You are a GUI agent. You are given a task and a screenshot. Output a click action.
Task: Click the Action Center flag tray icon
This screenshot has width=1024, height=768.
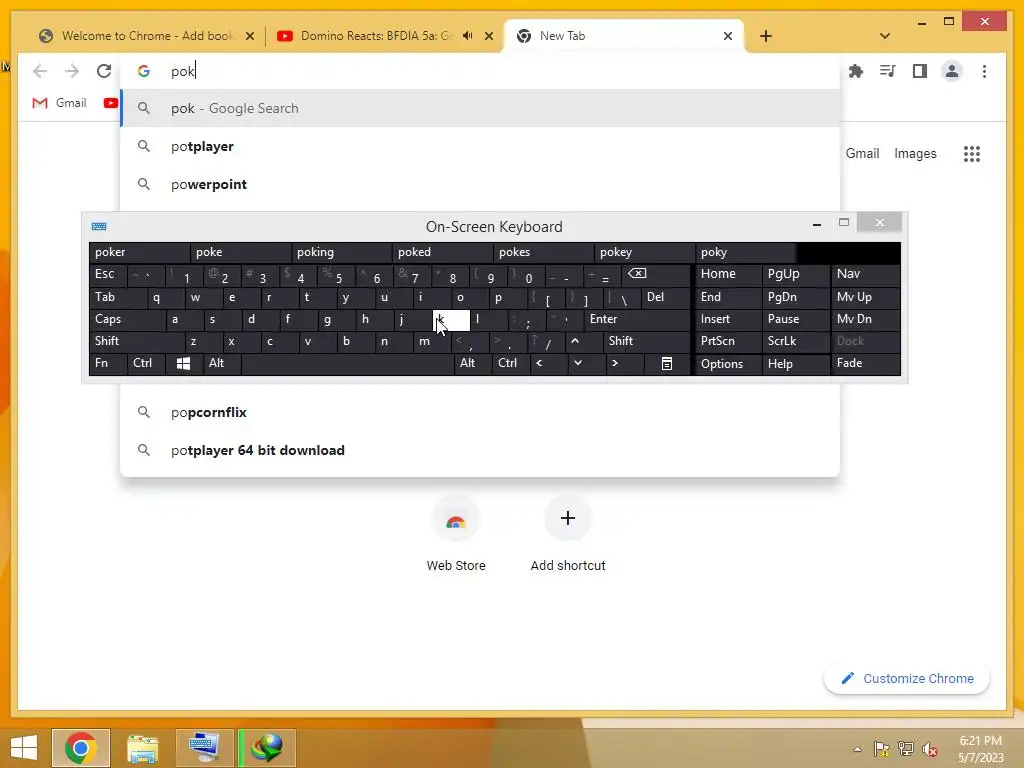pos(881,749)
